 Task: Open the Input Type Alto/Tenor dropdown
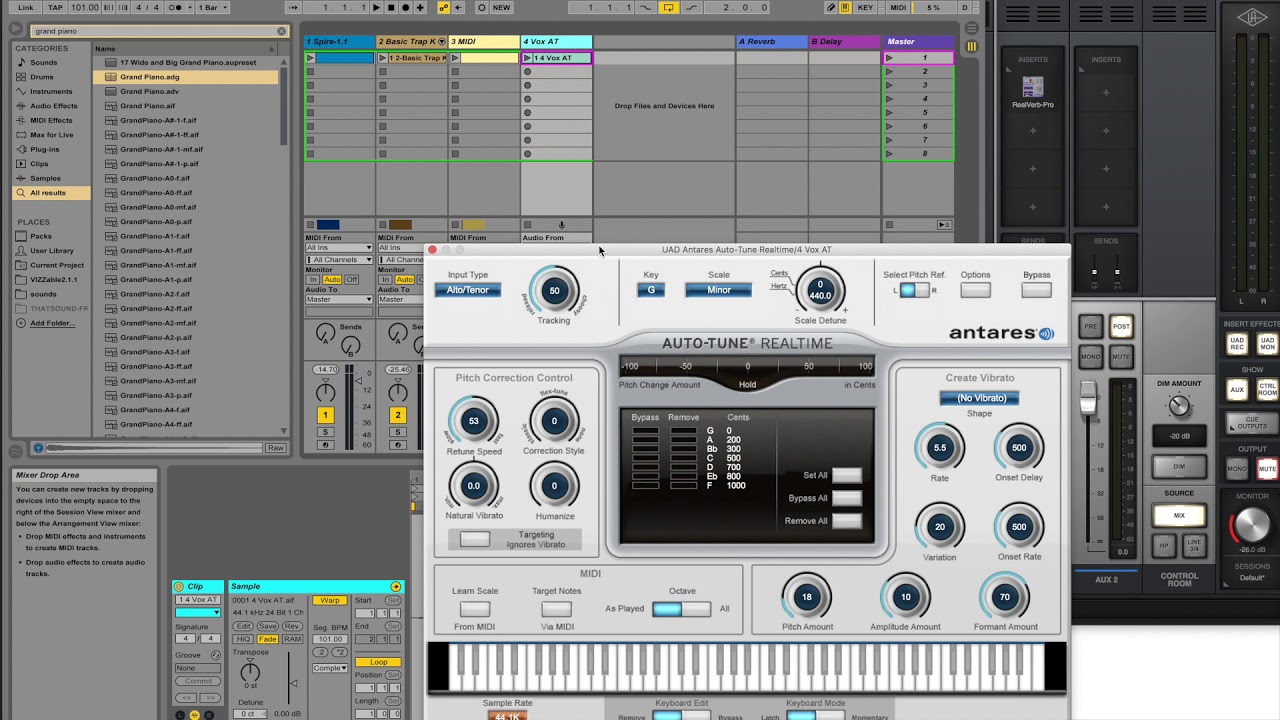(468, 290)
